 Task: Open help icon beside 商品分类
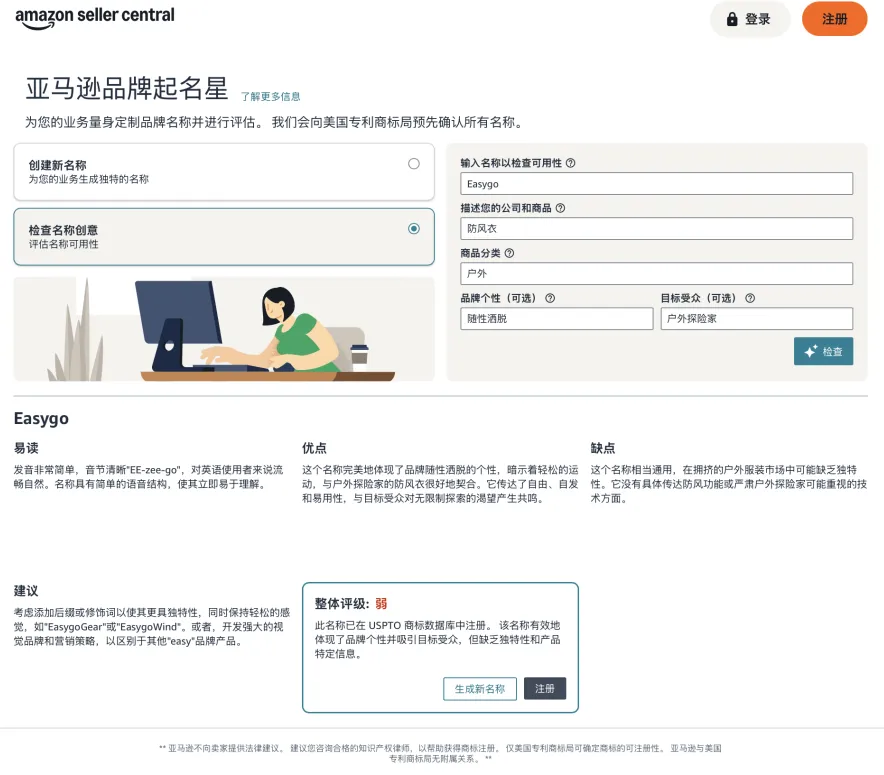click(509, 253)
